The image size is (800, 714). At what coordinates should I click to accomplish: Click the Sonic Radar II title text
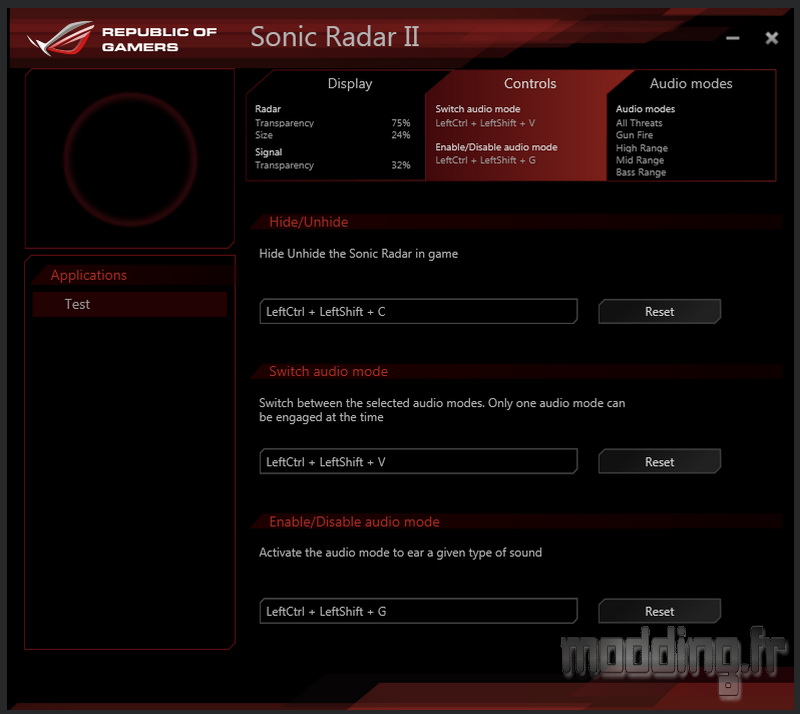point(335,37)
